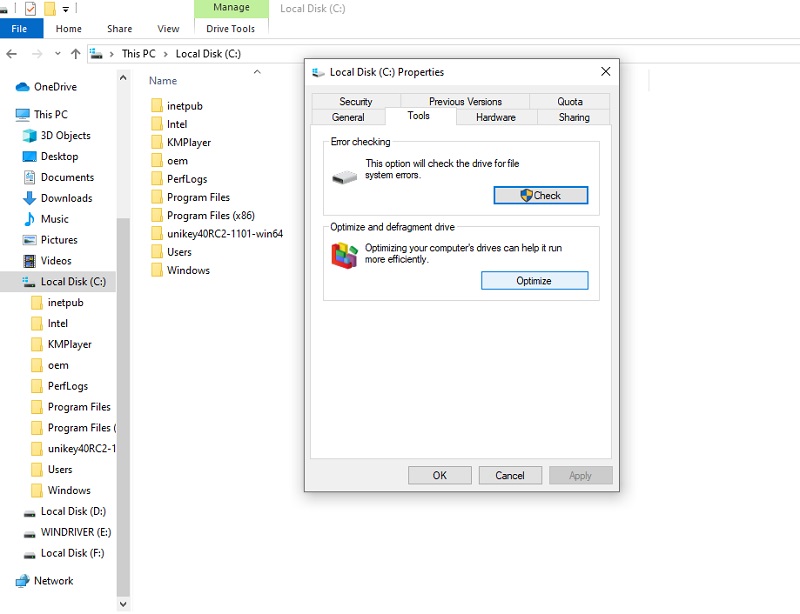Click Local Disk (C:) in address bar
This screenshot has height=614, width=800.
(208, 54)
